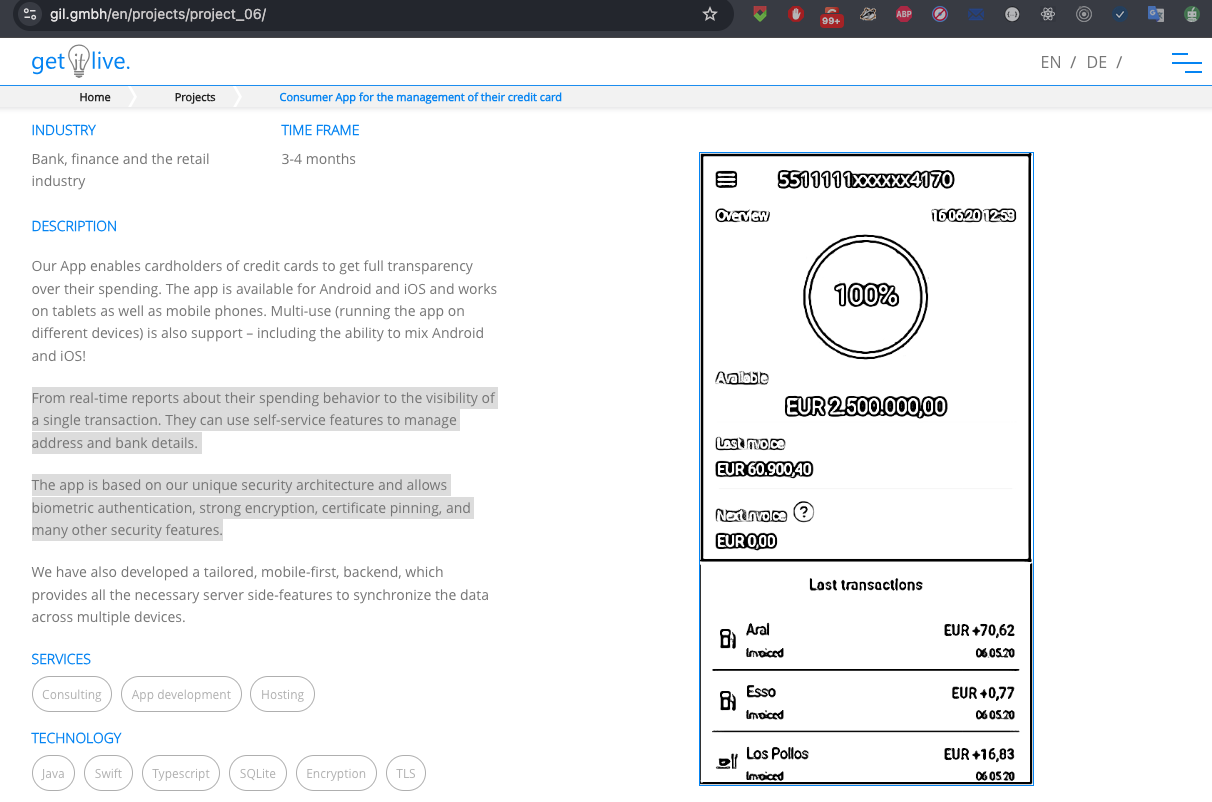Click the INDUSTRY heading
Viewport: 1212px width, 802px height.
(64, 130)
